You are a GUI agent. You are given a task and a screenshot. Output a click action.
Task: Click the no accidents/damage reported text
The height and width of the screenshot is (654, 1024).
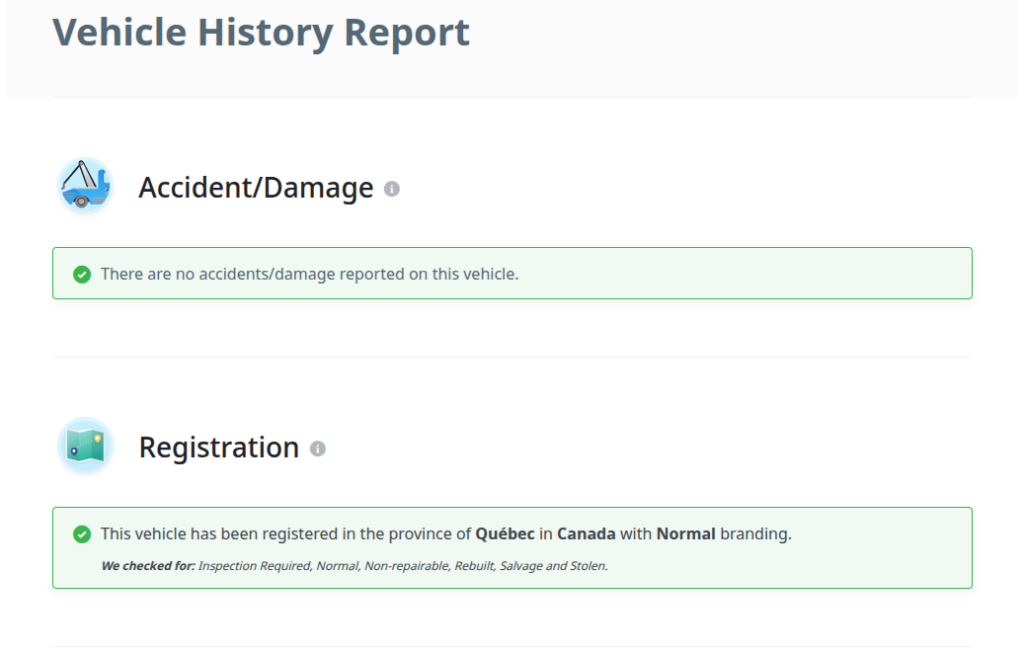tap(309, 274)
